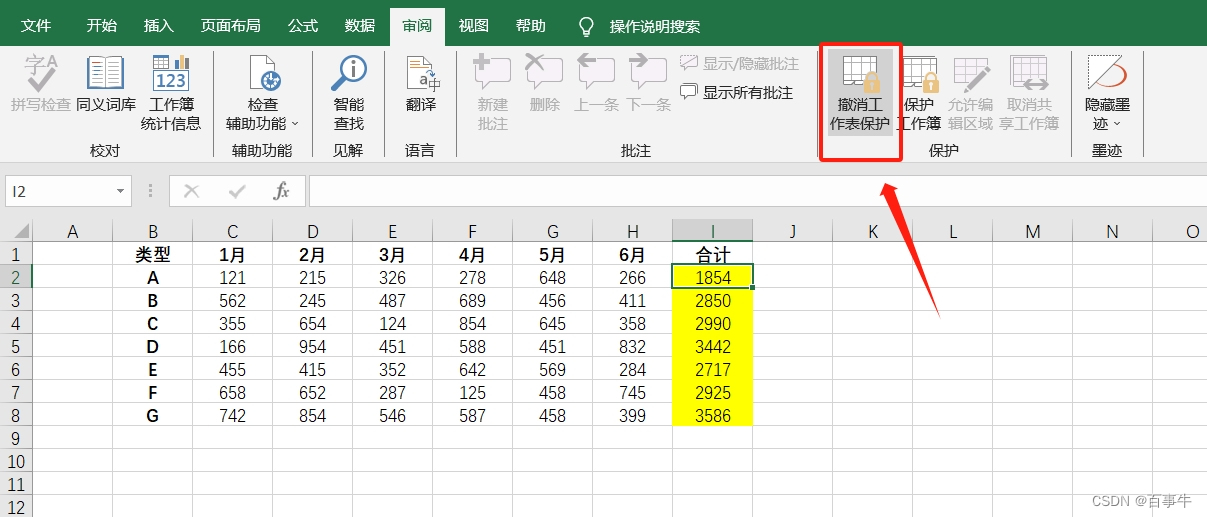This screenshot has height=517, width=1207.
Task: Select the Review (审阅) tab
Action: tap(417, 26)
